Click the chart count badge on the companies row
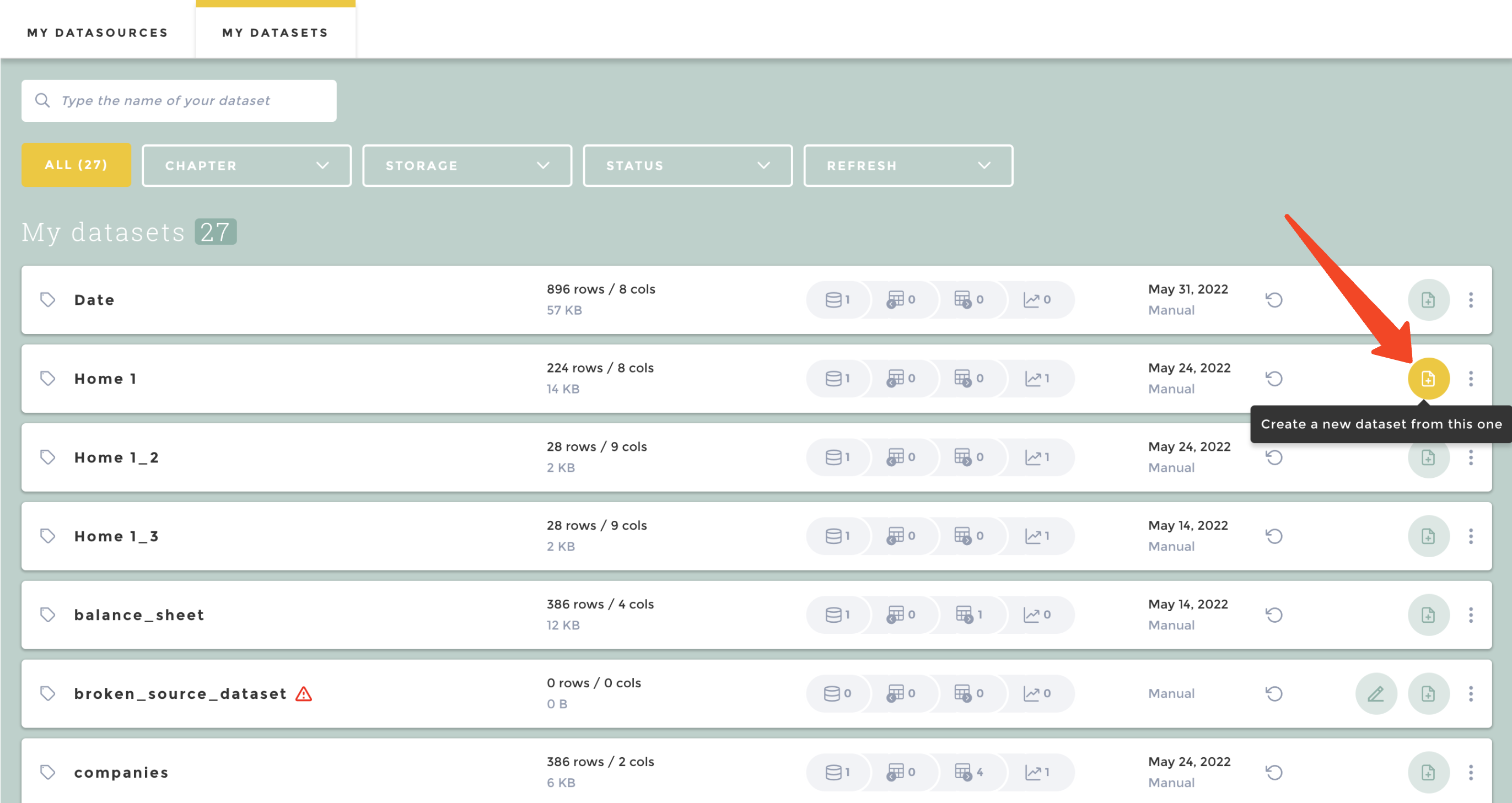Viewport: 1512px width, 803px height. pos(1037,773)
